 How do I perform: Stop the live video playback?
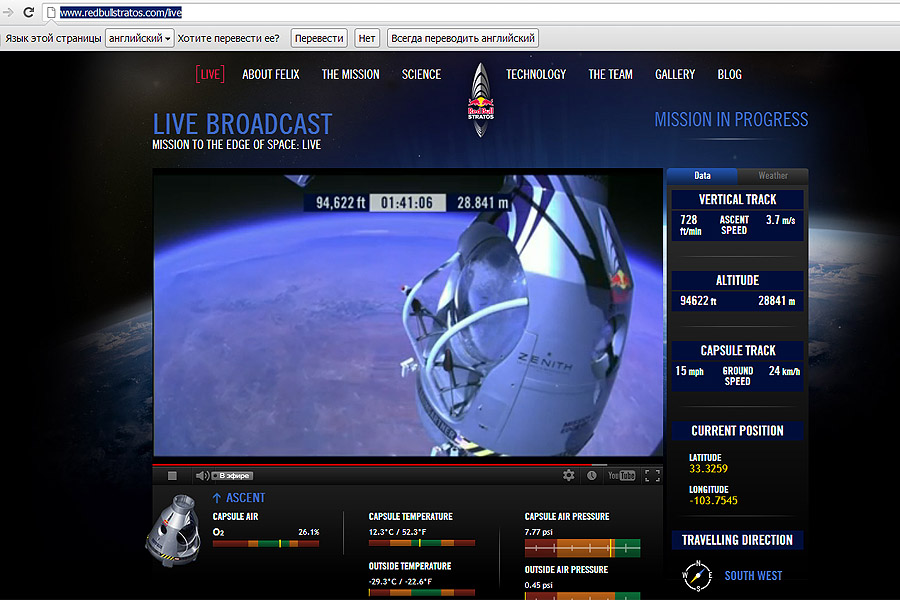[172, 475]
